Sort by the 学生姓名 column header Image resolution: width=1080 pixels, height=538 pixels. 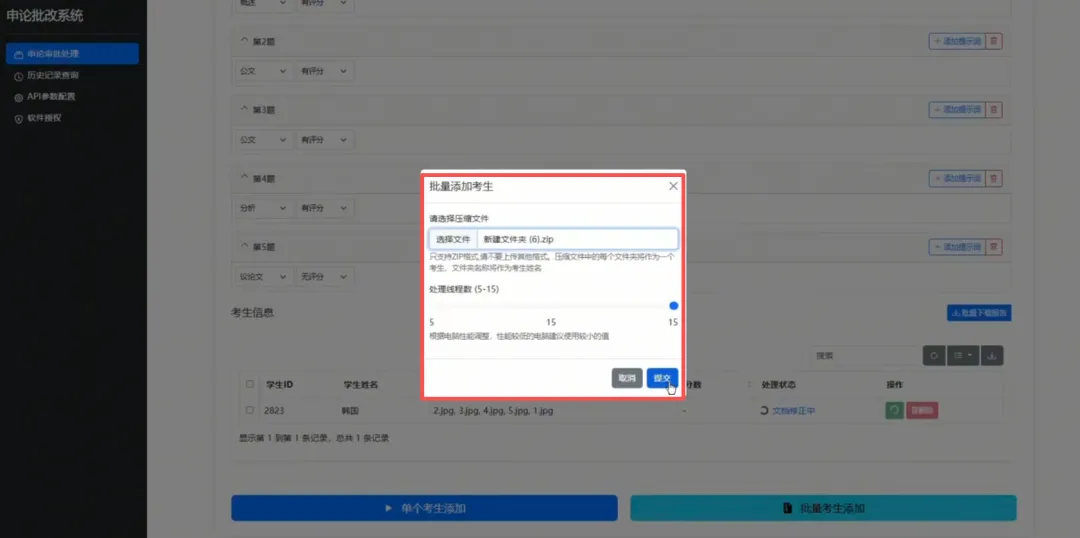tap(361, 384)
